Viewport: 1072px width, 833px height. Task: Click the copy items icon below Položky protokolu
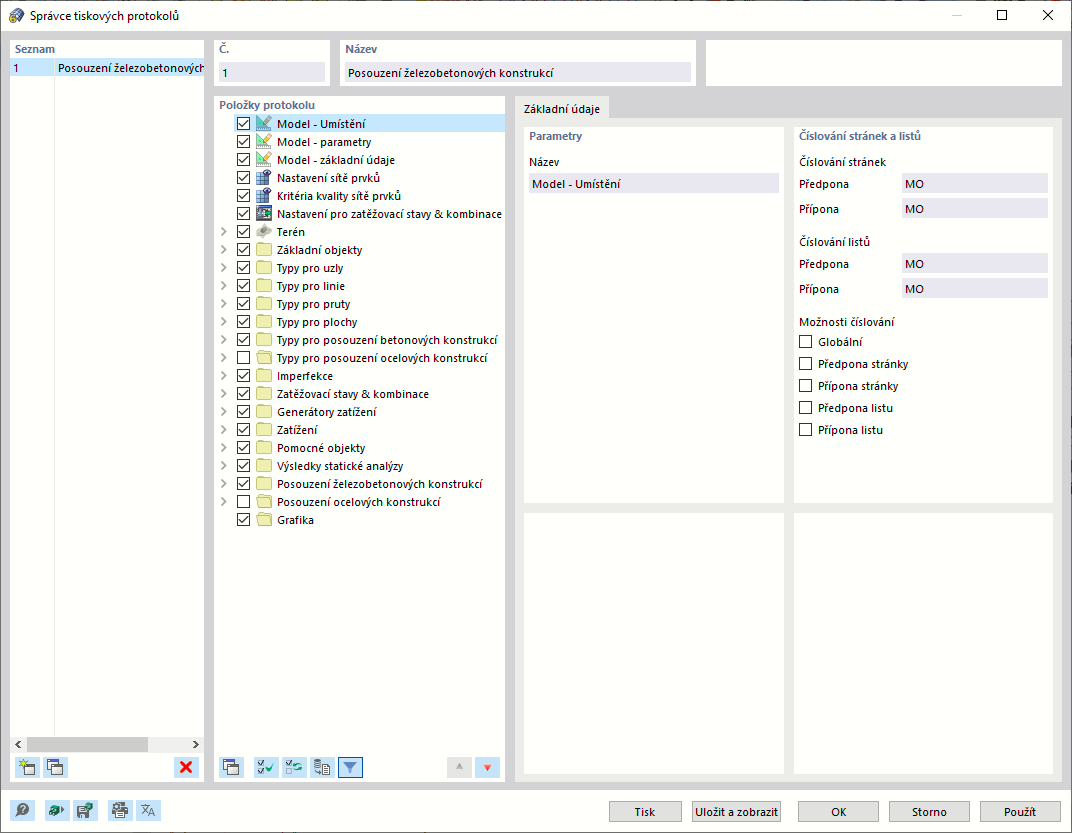pos(232,767)
